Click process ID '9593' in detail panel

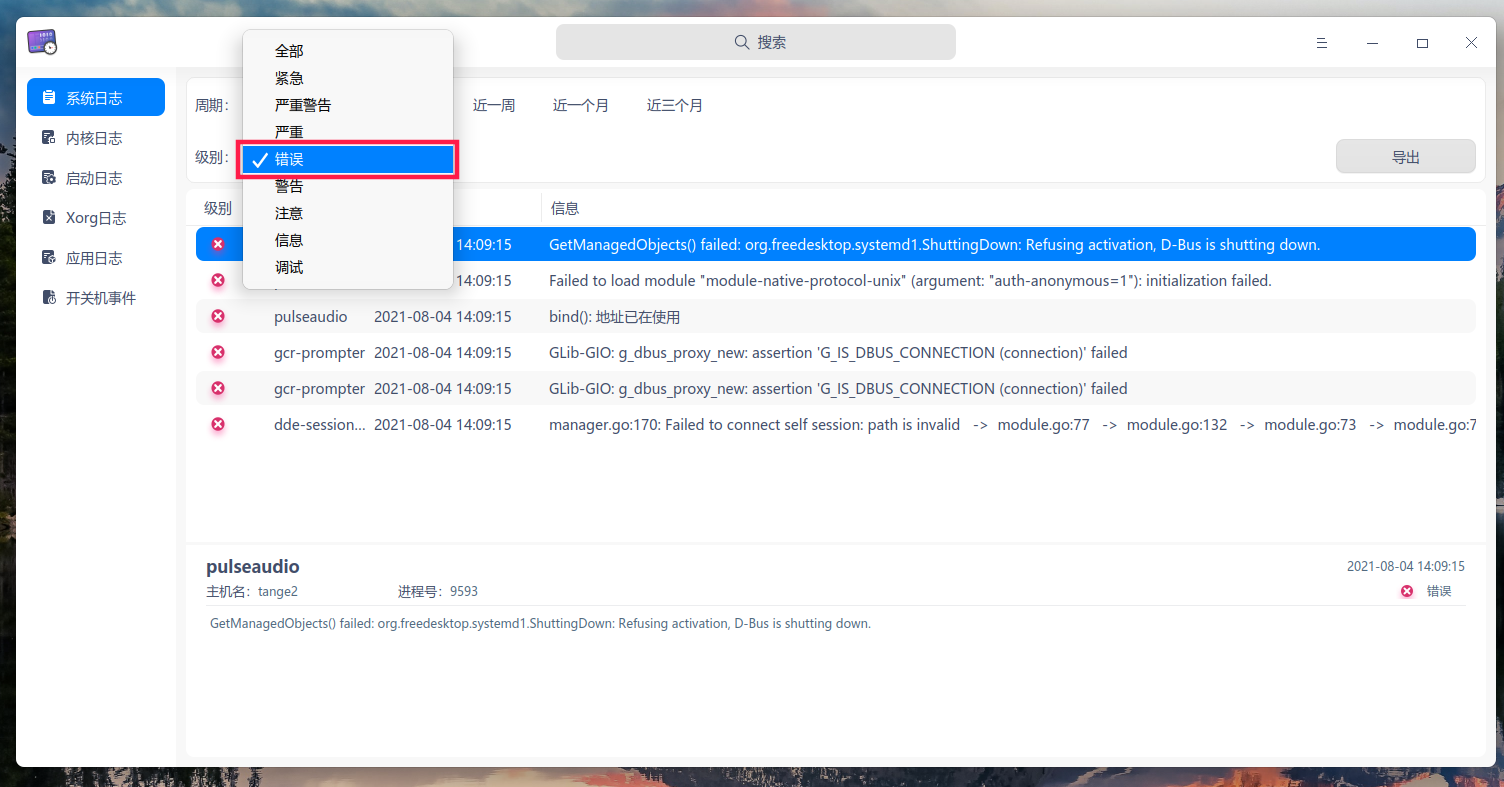click(x=464, y=591)
